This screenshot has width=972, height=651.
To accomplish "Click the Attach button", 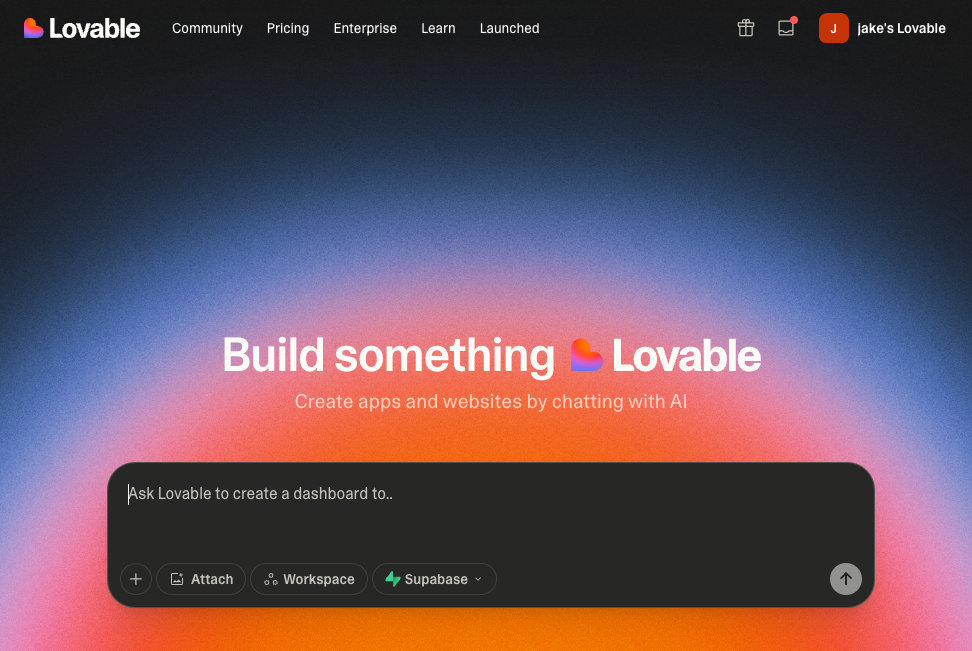I will [201, 579].
